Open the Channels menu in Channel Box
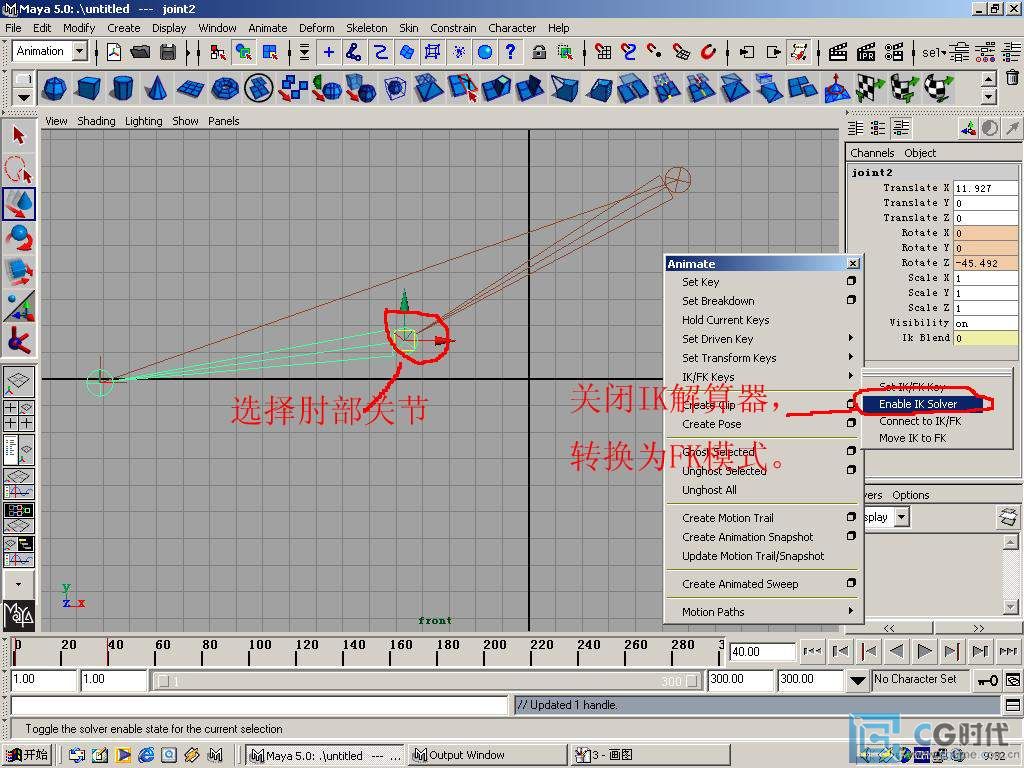Viewport: 1024px width, 768px height. pos(872,153)
